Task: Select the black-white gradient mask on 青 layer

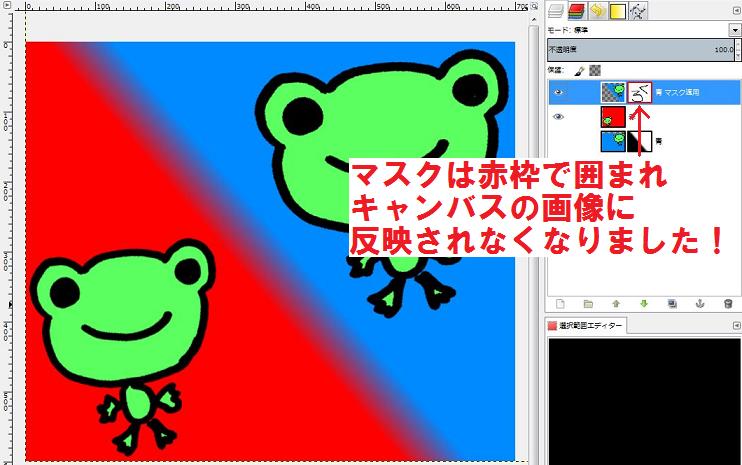Action: pyautogui.click(x=640, y=141)
